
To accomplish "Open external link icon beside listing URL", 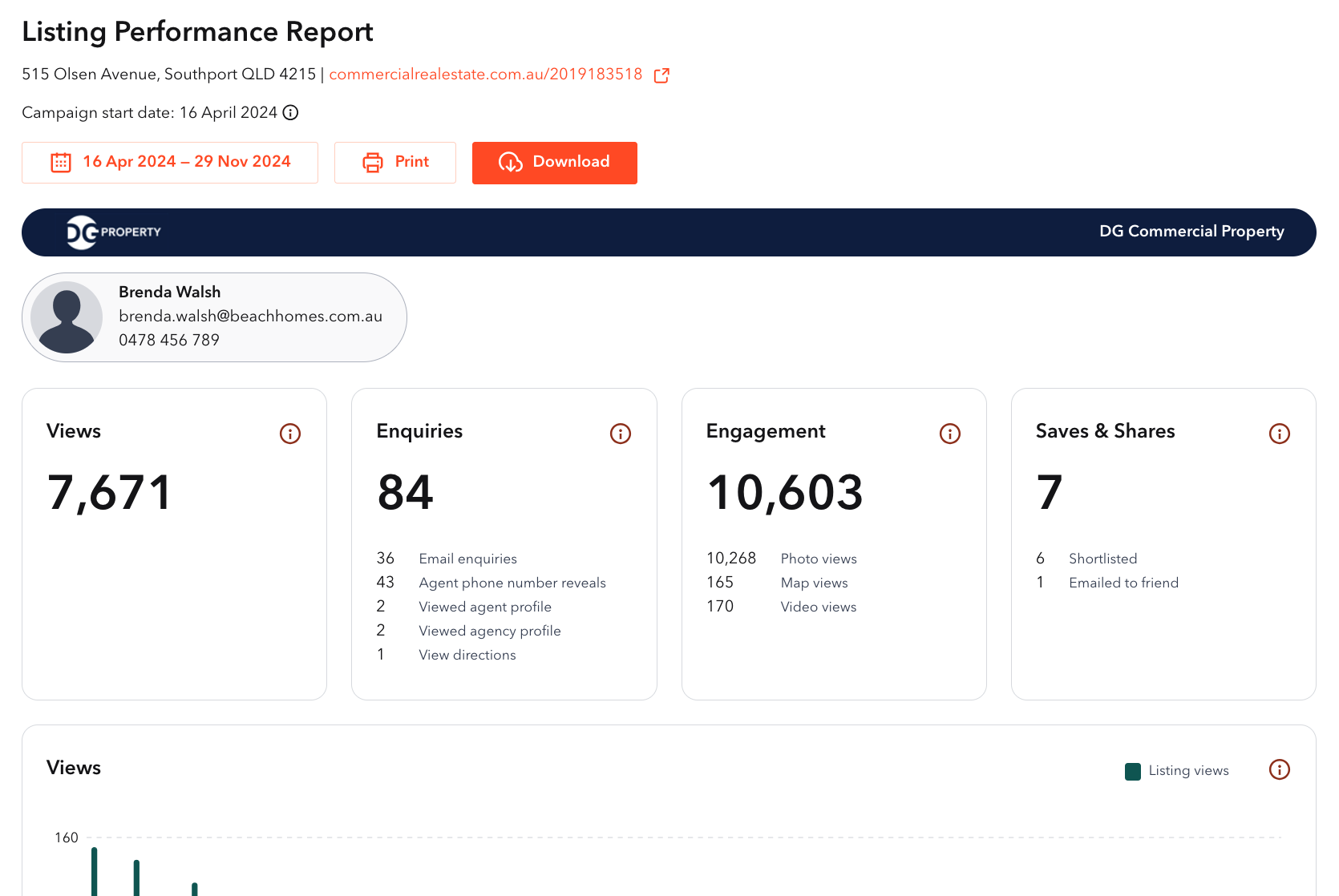I will (661, 75).
